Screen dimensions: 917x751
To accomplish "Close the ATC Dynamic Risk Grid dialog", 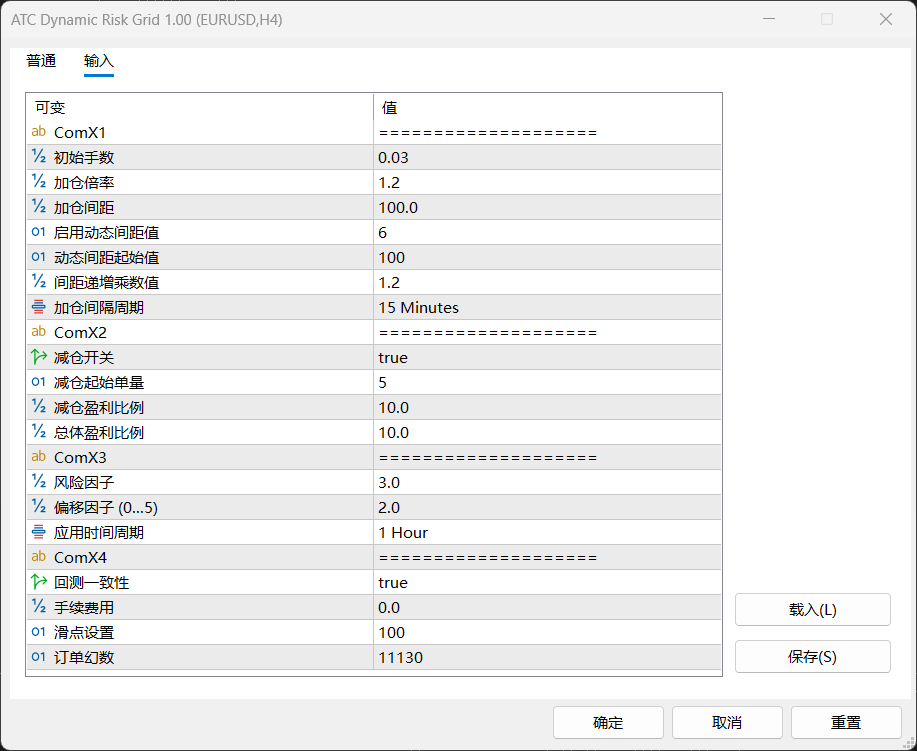I will [886, 19].
